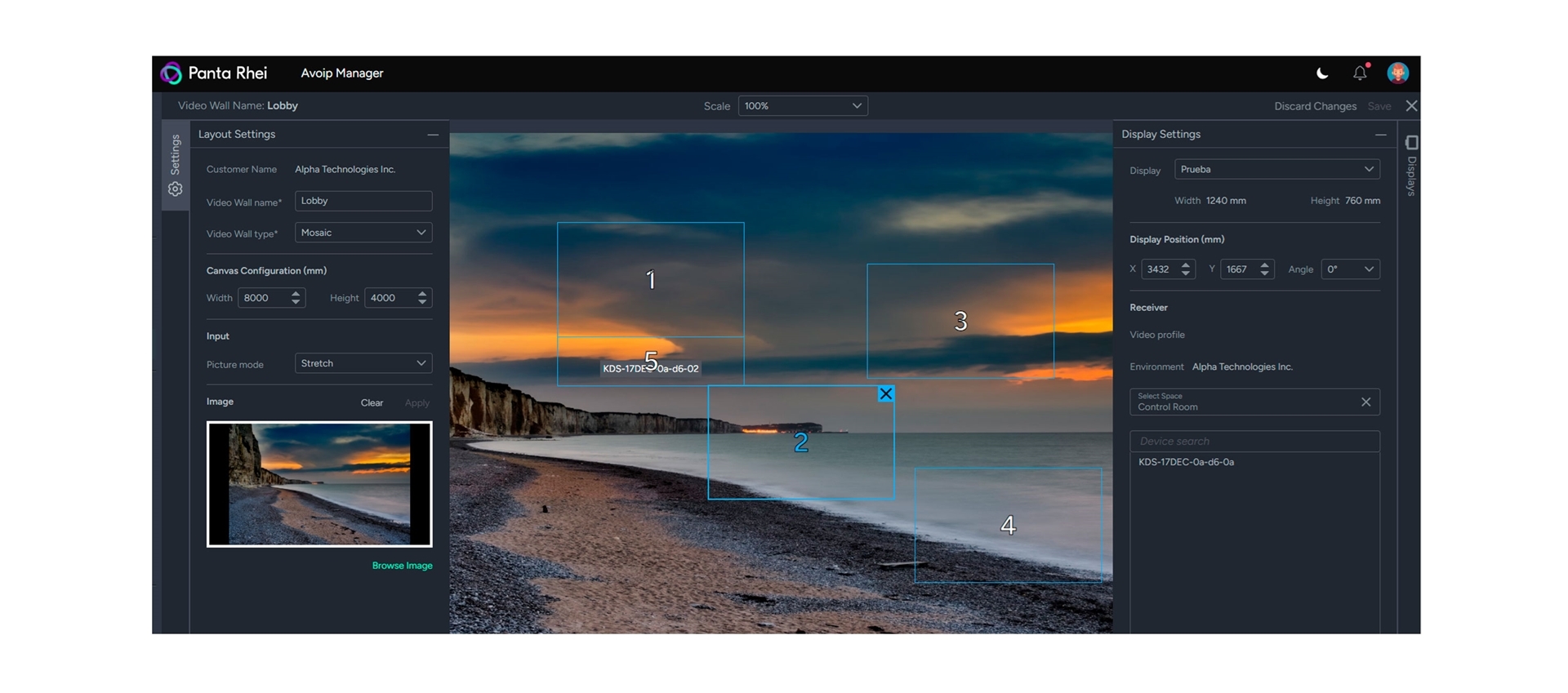
Task: Click Clear button for image
Action: point(372,403)
